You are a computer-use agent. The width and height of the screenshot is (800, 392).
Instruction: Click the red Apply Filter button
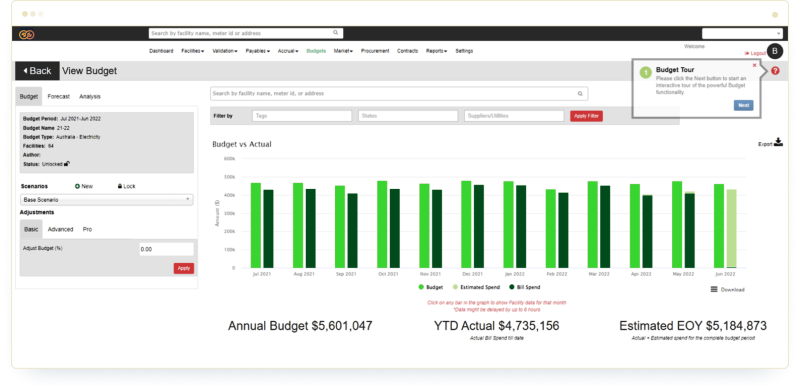(586, 116)
